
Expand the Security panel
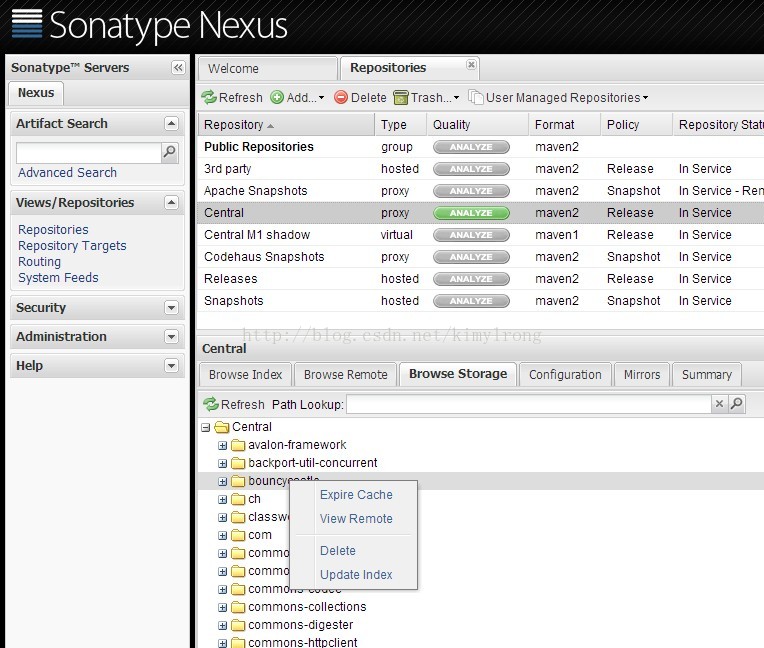point(171,307)
